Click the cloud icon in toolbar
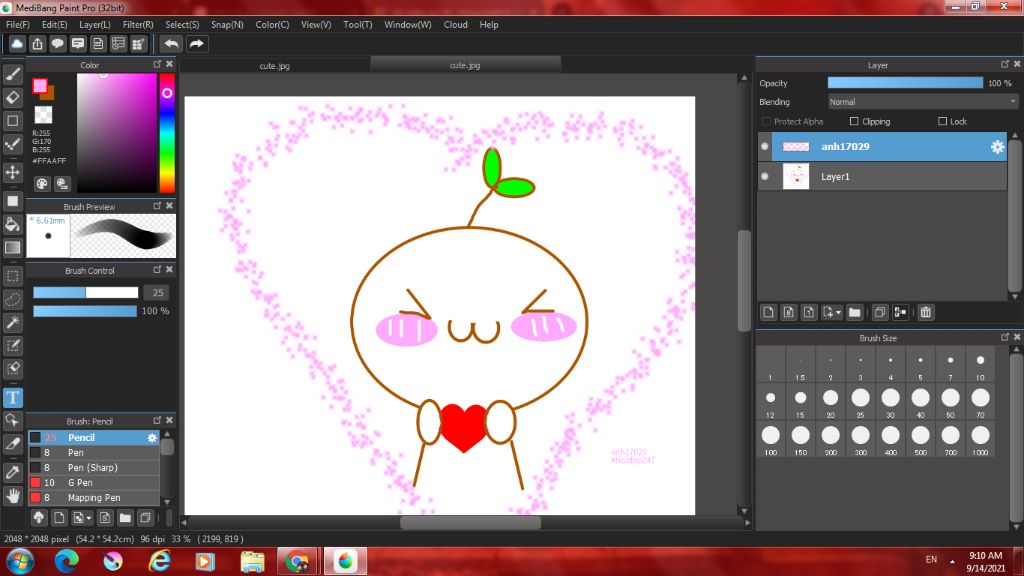Viewport: 1024px width, 576px height. point(17,44)
